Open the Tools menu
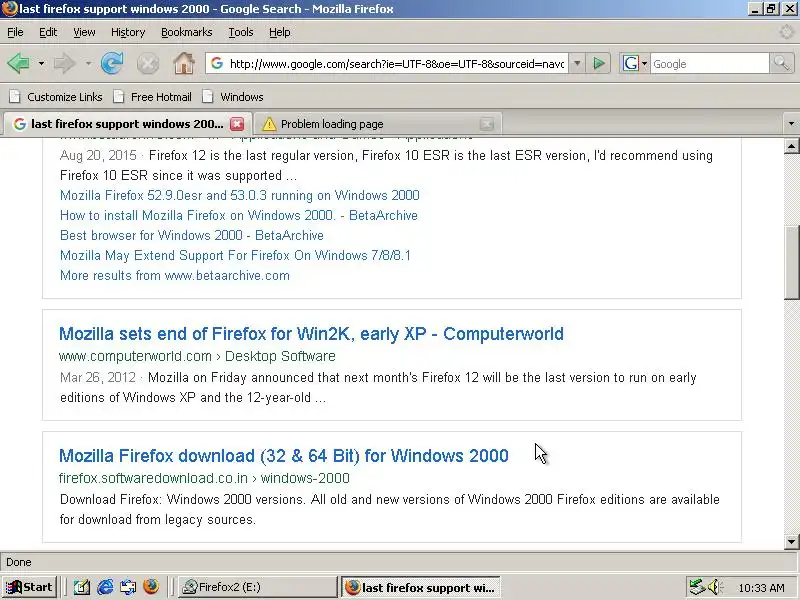Viewport: 800px width, 600px height. [241, 32]
